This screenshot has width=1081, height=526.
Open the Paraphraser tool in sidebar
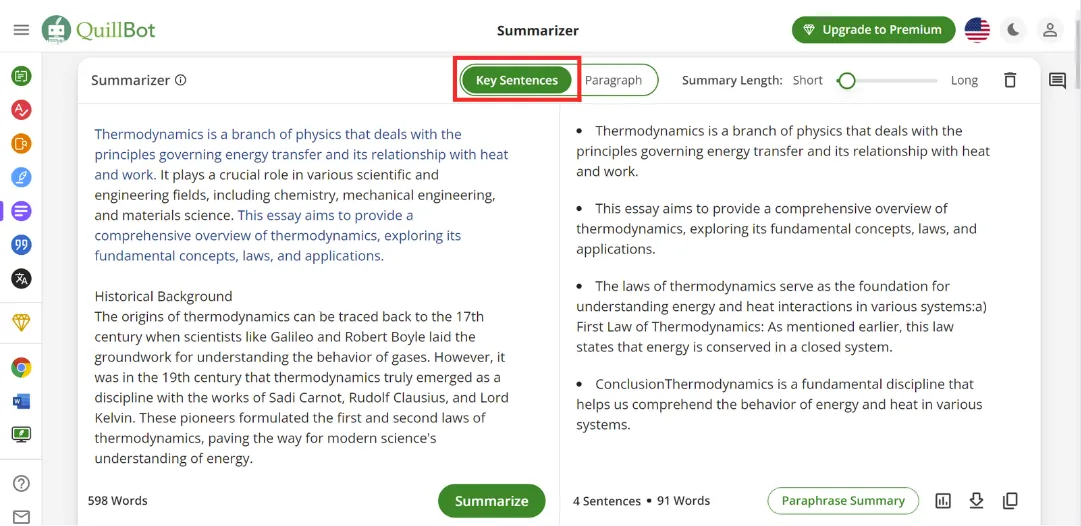(21, 76)
